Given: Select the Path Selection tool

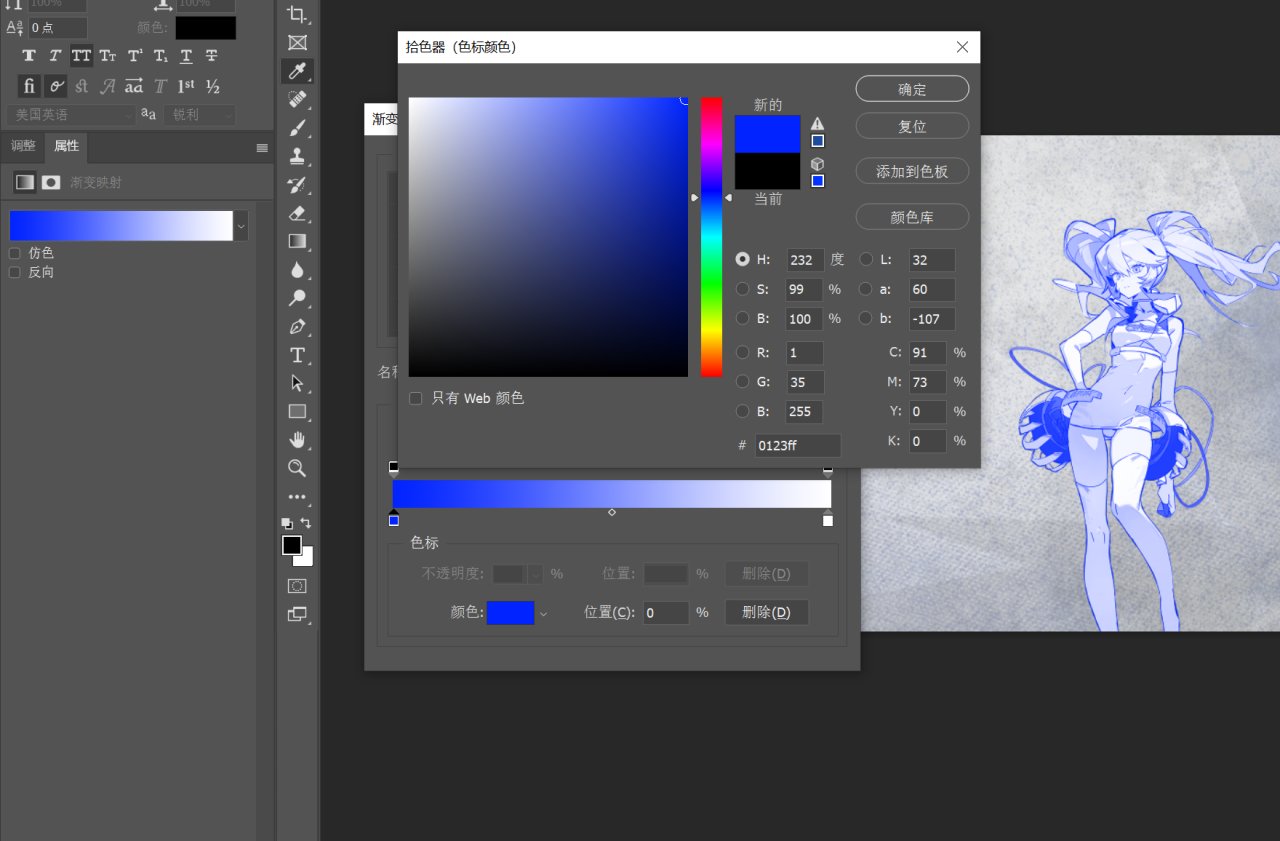Looking at the screenshot, I should pos(297,383).
